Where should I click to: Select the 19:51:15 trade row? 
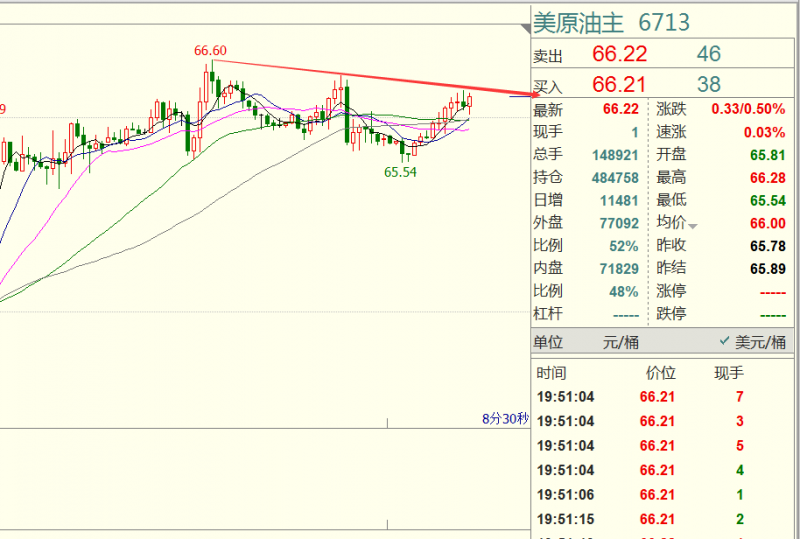point(640,519)
